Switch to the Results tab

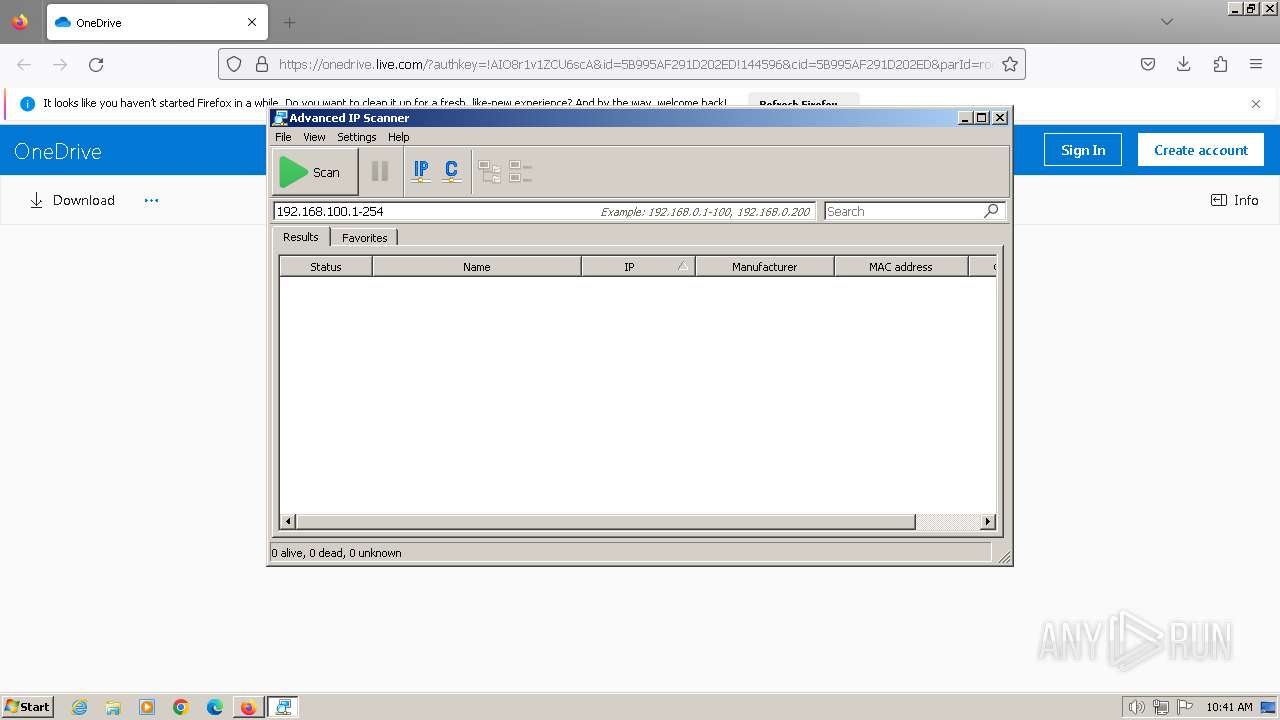click(300, 237)
